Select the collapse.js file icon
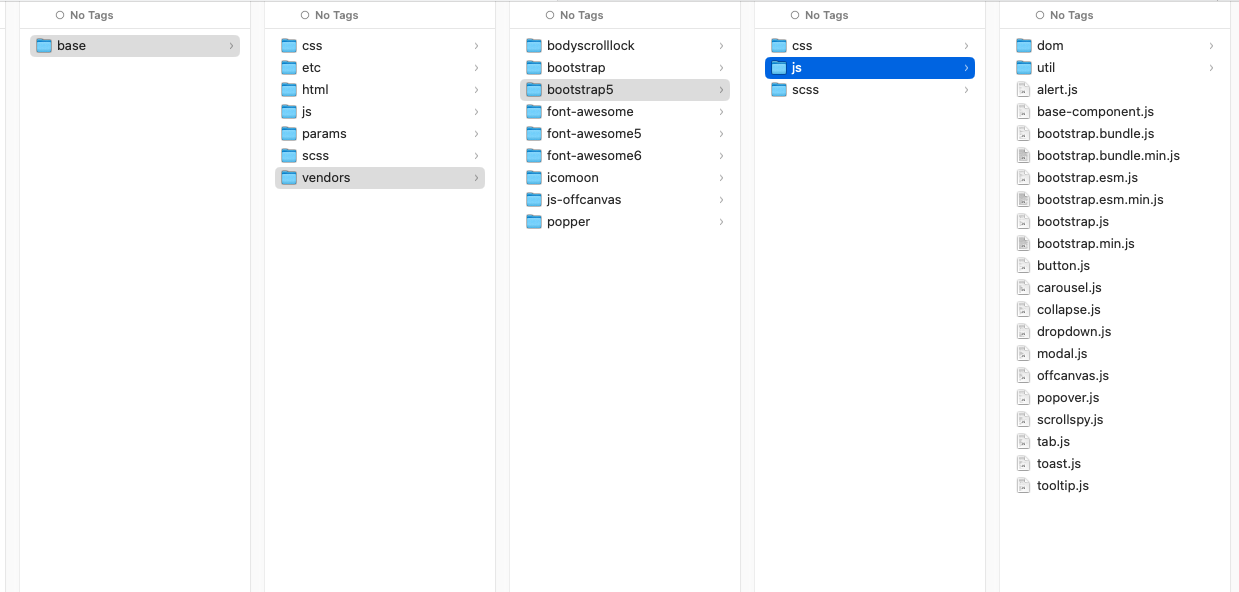 [1023, 310]
